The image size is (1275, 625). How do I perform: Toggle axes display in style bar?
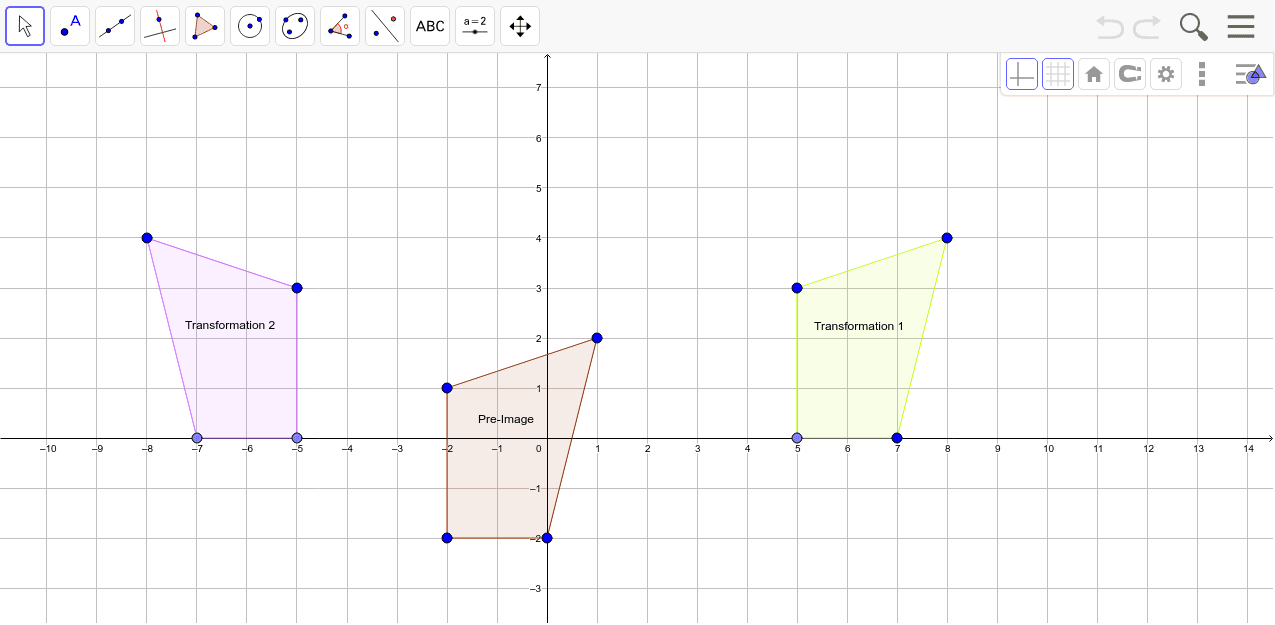click(1022, 74)
